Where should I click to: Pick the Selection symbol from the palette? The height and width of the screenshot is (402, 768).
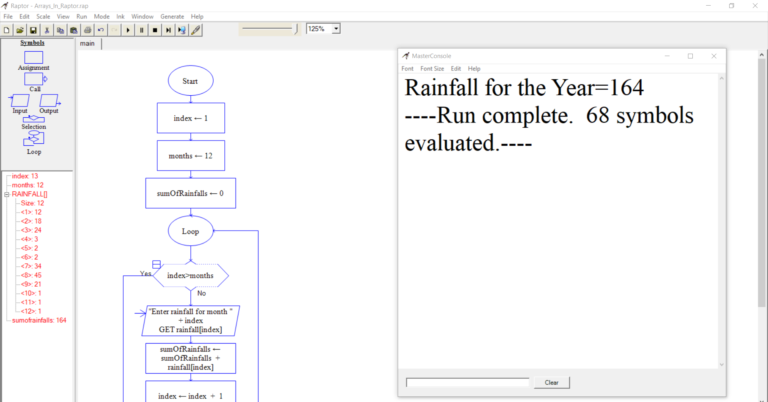(34, 120)
